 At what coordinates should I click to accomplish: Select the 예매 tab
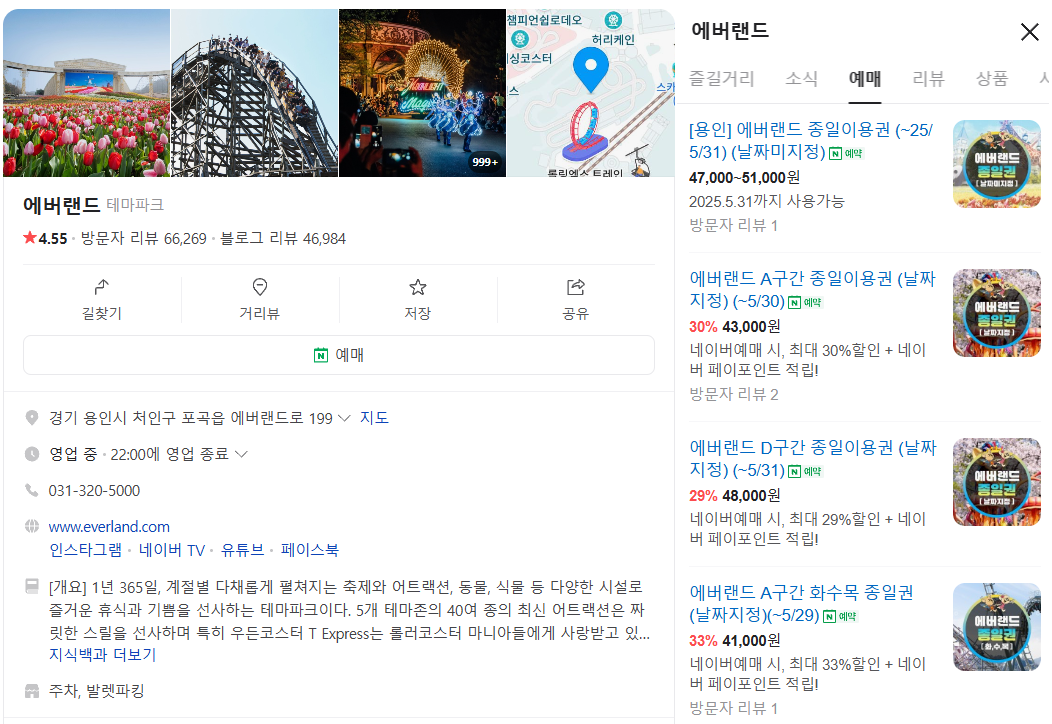(865, 79)
